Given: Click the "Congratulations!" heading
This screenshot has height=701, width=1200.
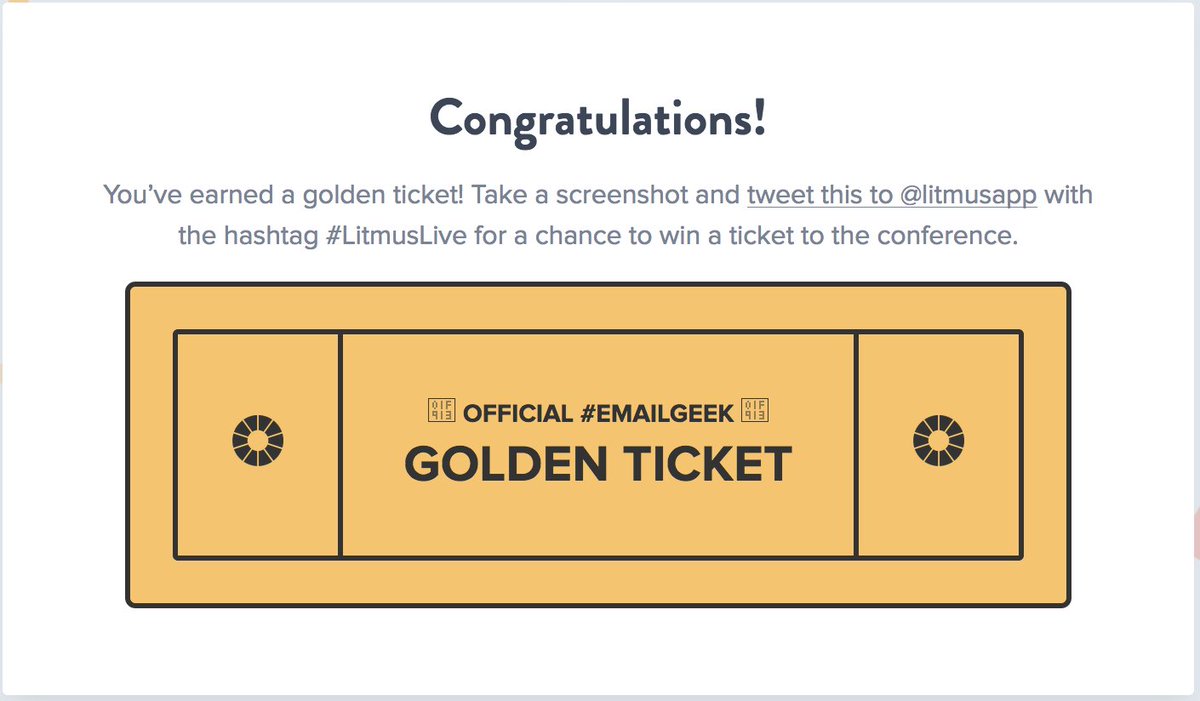Looking at the screenshot, I should tap(598, 120).
